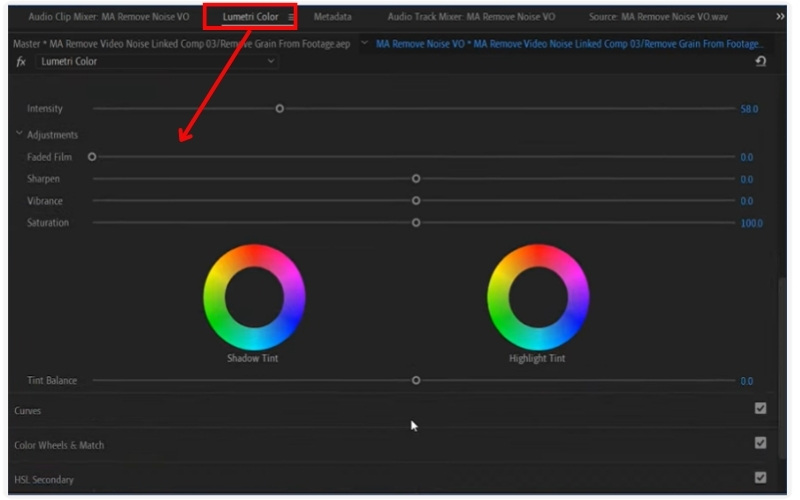This screenshot has width=800, height=500.
Task: Click the Intensity slider handle
Action: click(x=280, y=109)
